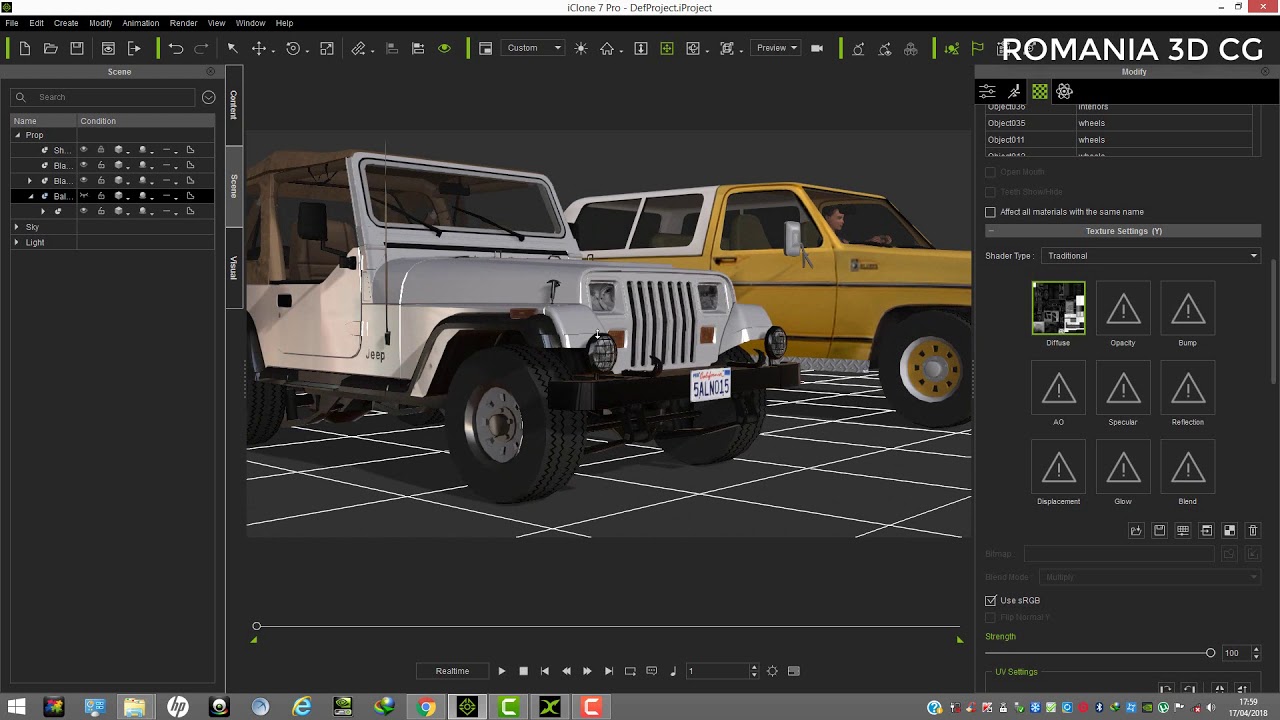Click the Export icon in the toolbar
Screen dimensions: 1280x720
[134, 48]
